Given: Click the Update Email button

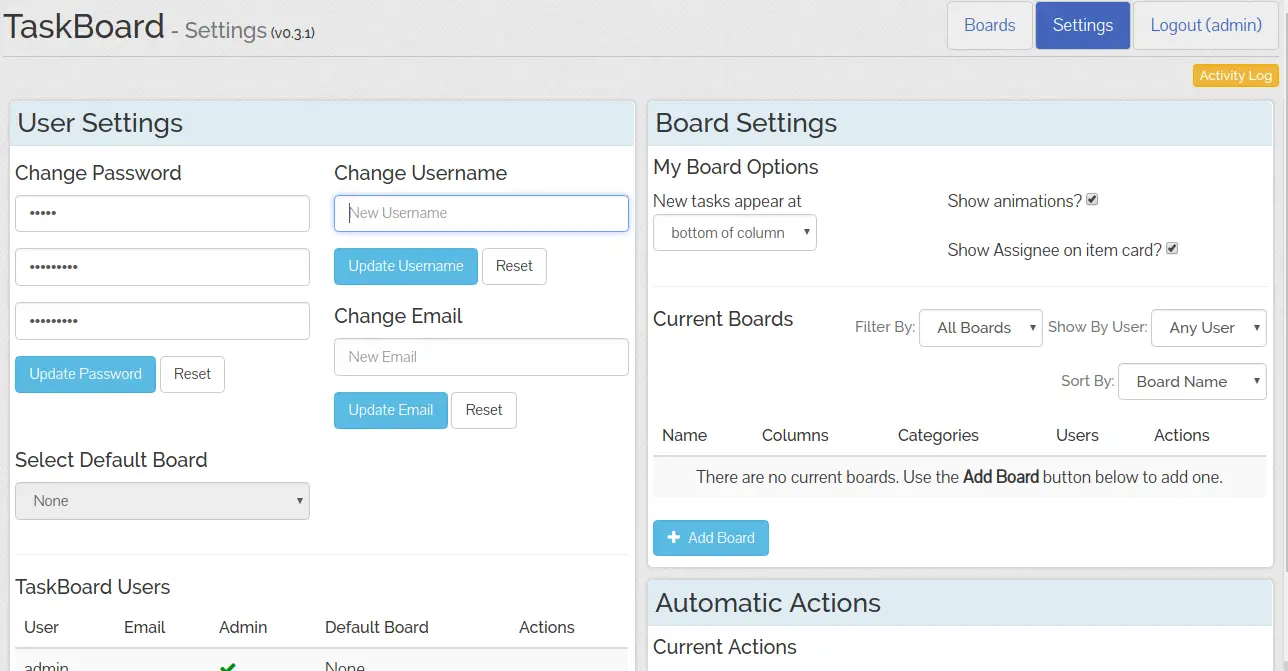Looking at the screenshot, I should pyautogui.click(x=391, y=410).
